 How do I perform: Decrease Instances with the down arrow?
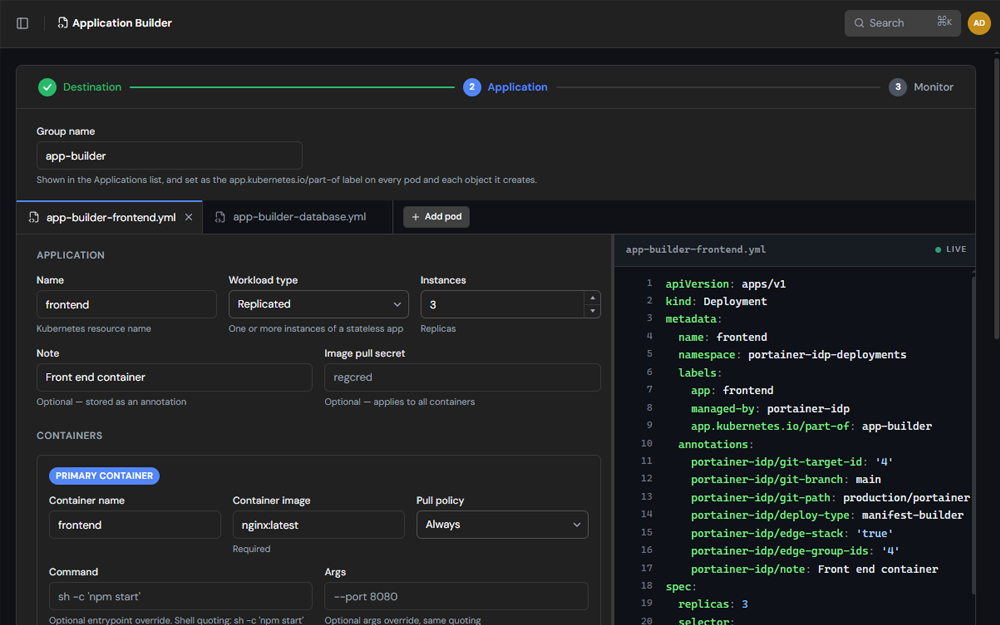(x=592, y=311)
